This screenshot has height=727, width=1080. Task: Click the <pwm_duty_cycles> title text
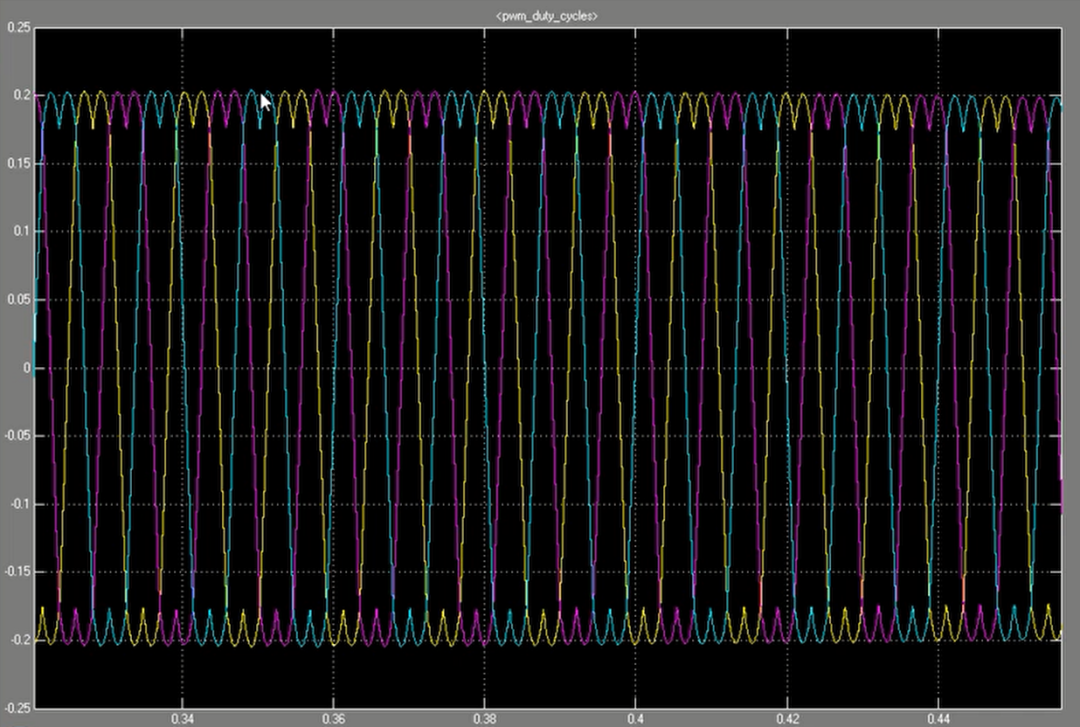[x=545, y=16]
